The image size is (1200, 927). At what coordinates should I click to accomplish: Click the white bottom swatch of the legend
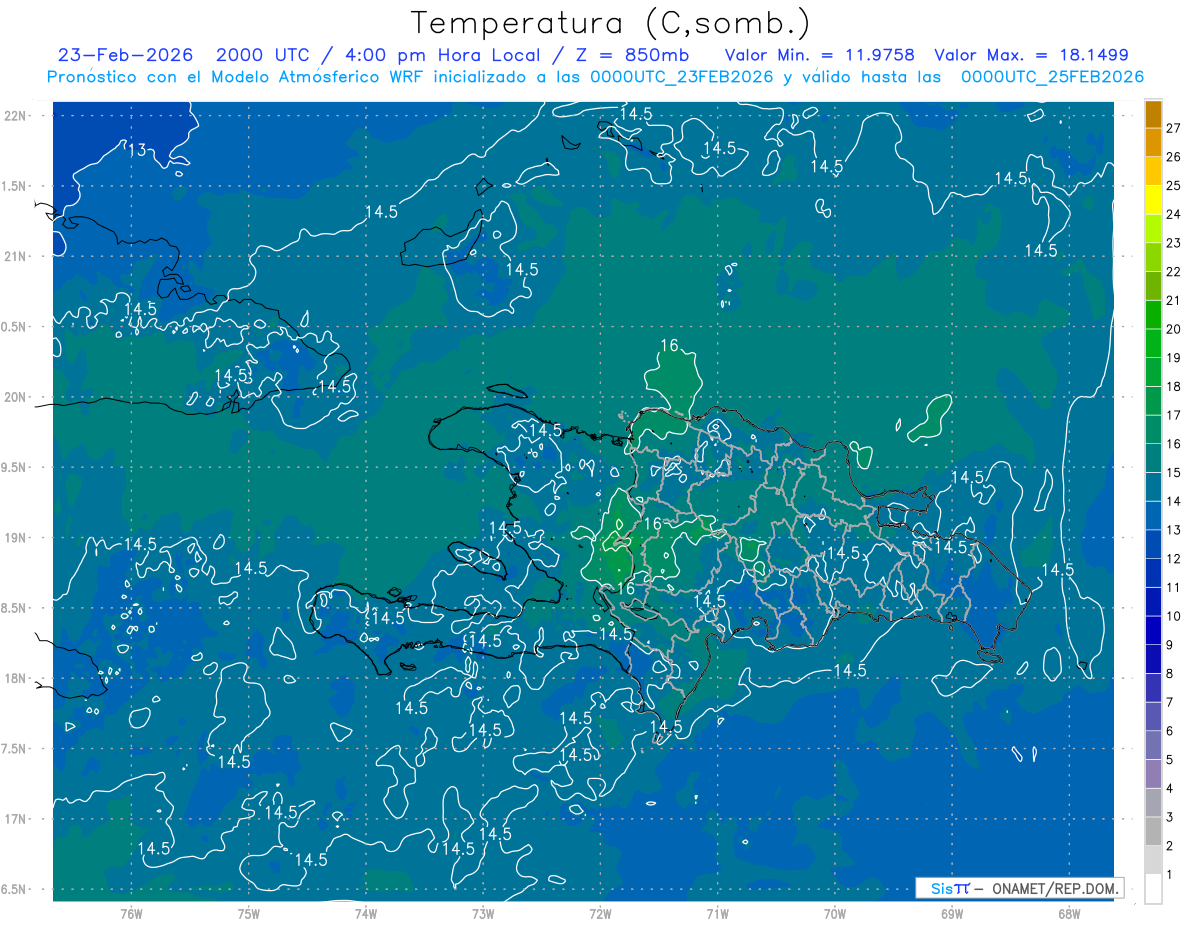tap(1153, 889)
